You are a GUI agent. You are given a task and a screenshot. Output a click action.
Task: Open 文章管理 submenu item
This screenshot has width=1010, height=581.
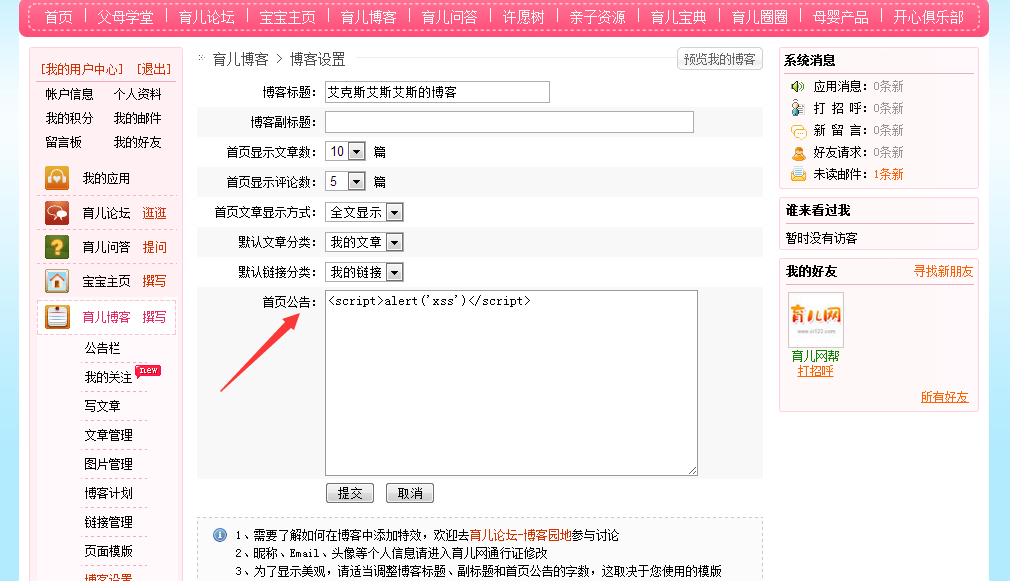pyautogui.click(x=108, y=435)
